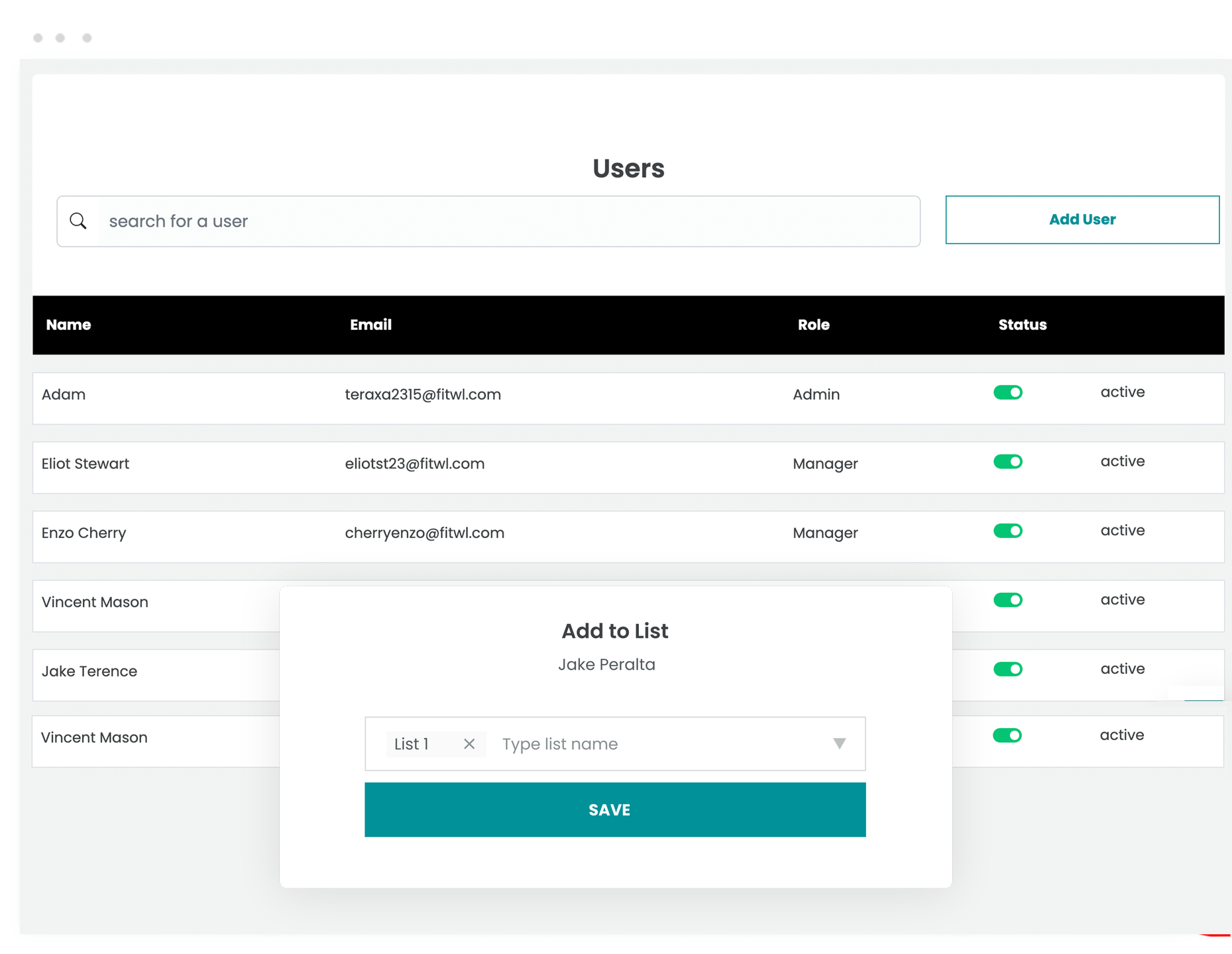Focus the Type list name input
The image size is (1232, 954).
click(656, 744)
